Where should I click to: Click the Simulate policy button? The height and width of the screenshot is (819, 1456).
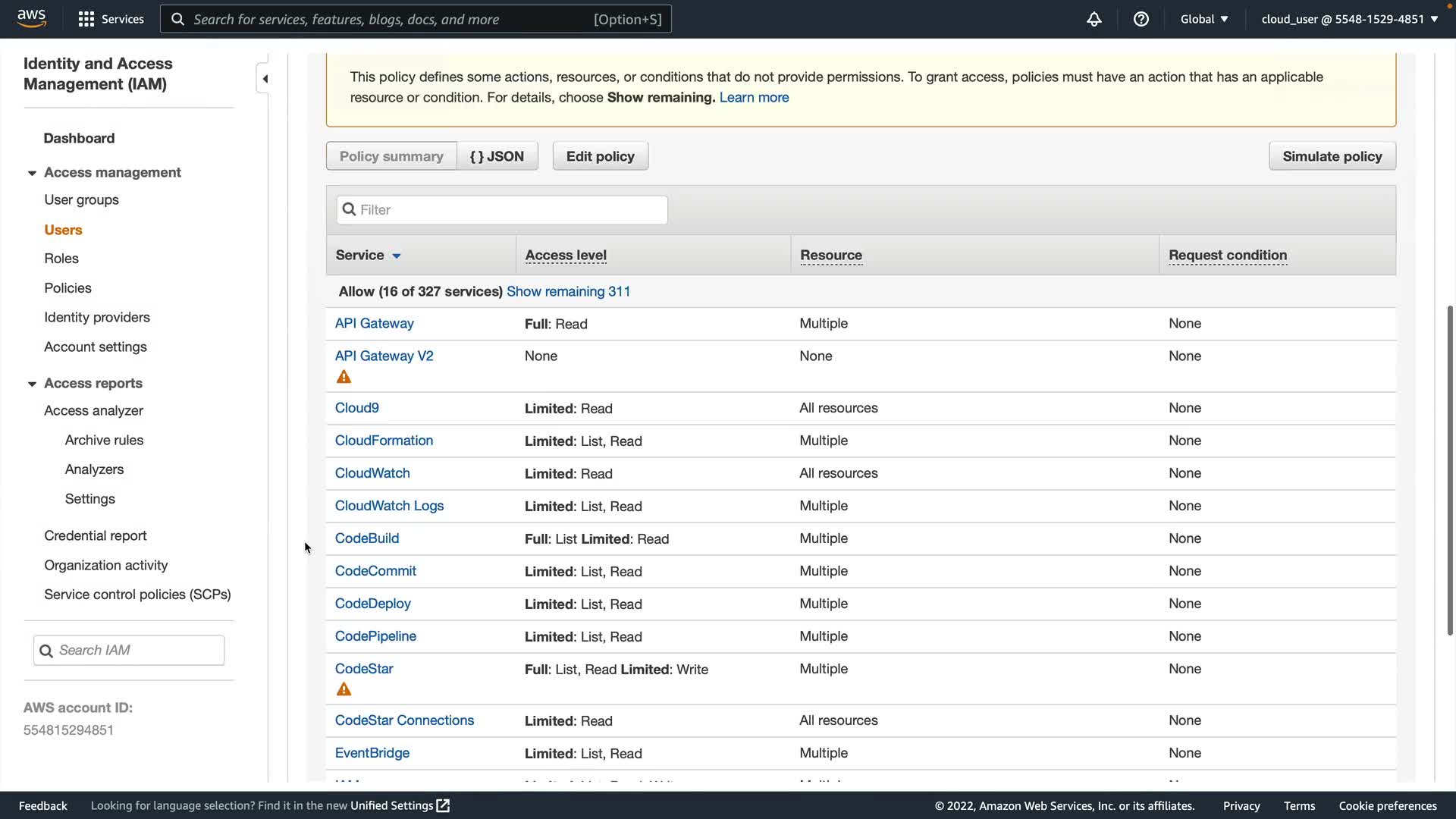click(1332, 156)
